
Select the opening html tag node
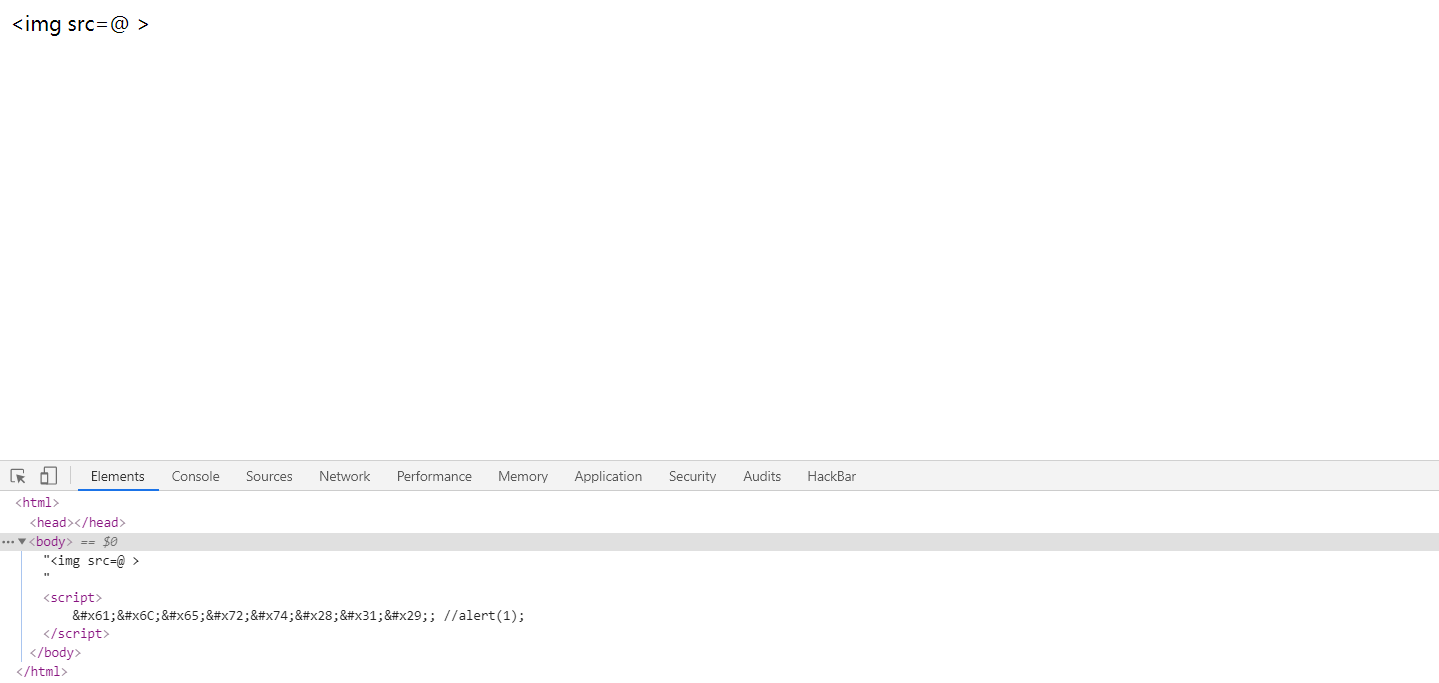pyautogui.click(x=38, y=503)
